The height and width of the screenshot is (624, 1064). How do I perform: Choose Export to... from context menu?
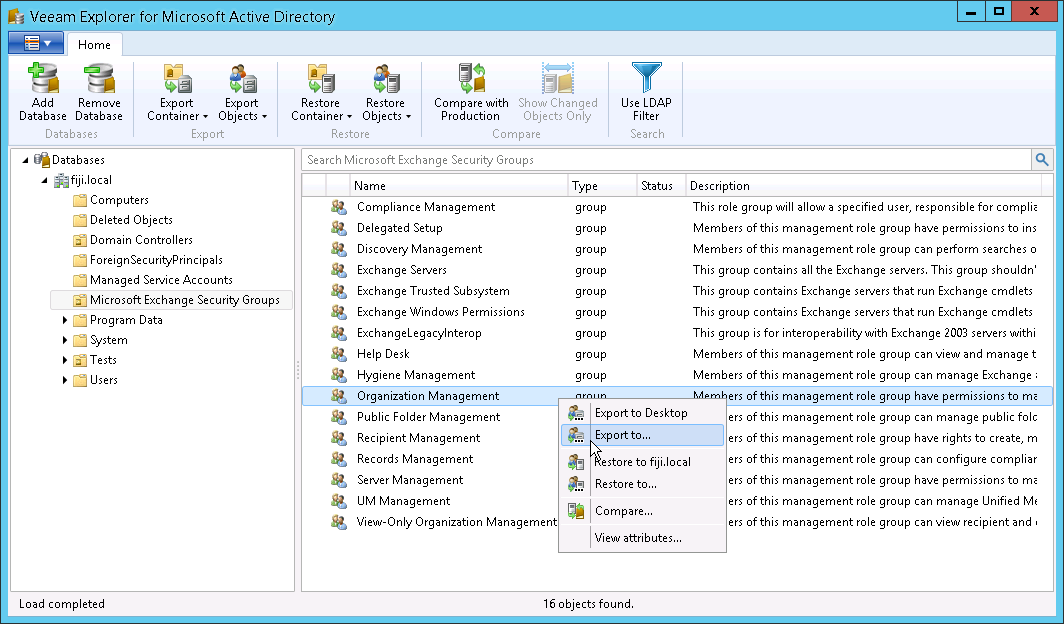643,435
